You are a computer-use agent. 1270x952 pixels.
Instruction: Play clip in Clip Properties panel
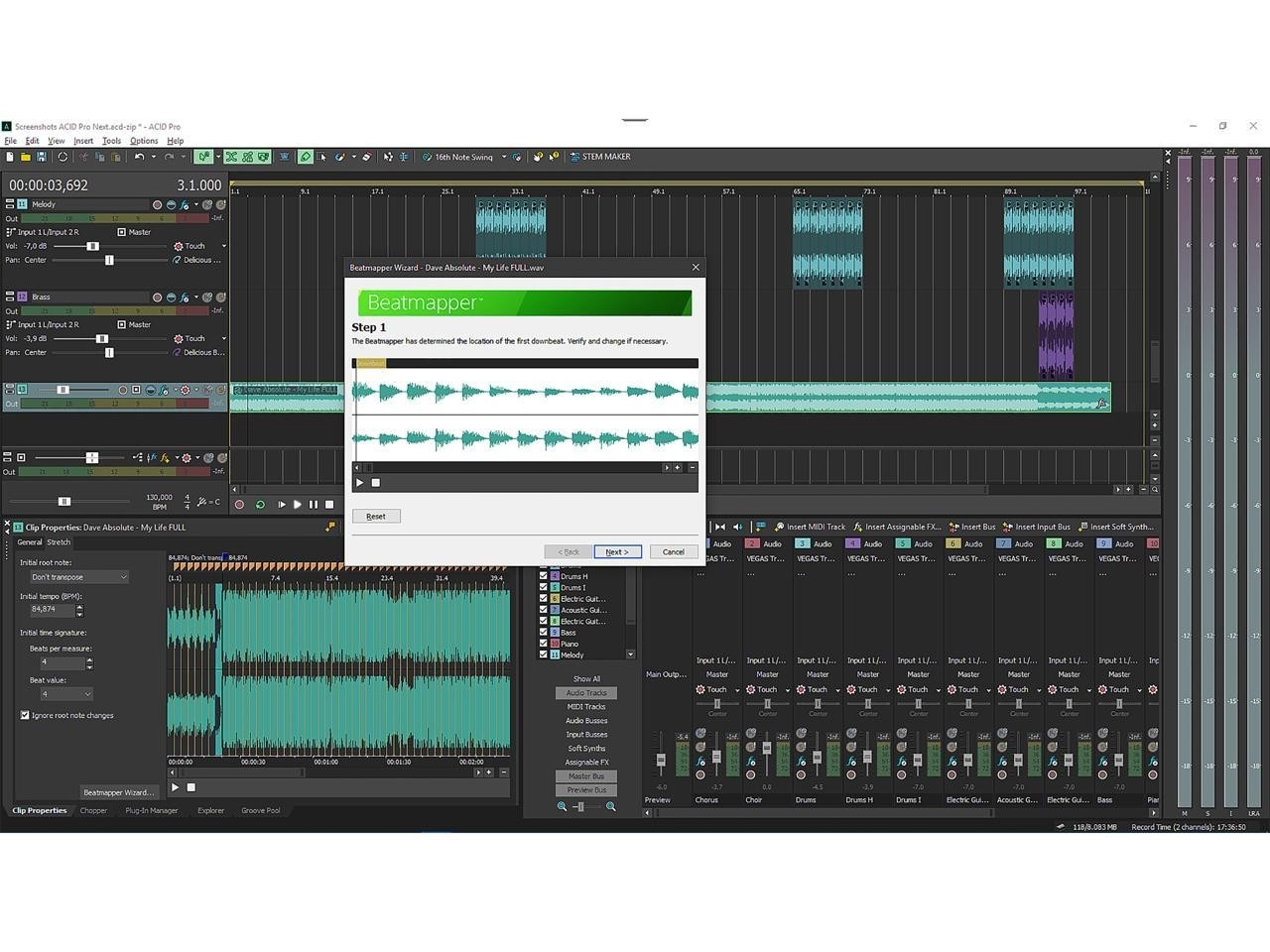176,787
